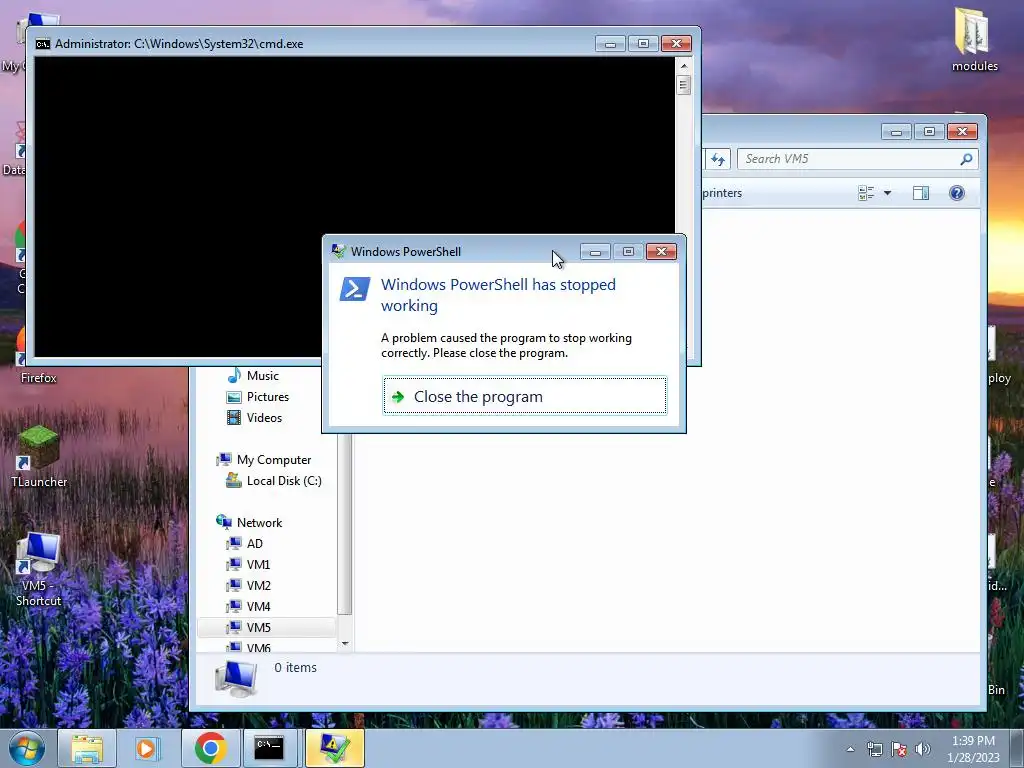The width and height of the screenshot is (1024, 768).
Task: Select the PowerShell error taskbar button
Action: point(334,748)
